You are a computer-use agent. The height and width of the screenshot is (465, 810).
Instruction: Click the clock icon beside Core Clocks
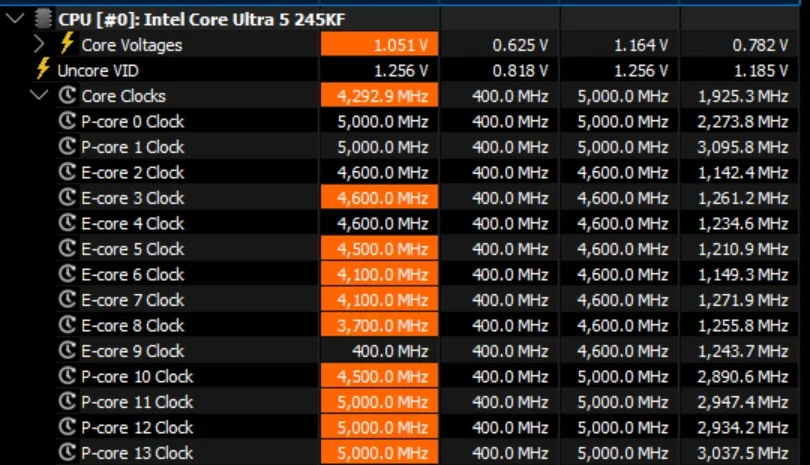tap(68, 96)
